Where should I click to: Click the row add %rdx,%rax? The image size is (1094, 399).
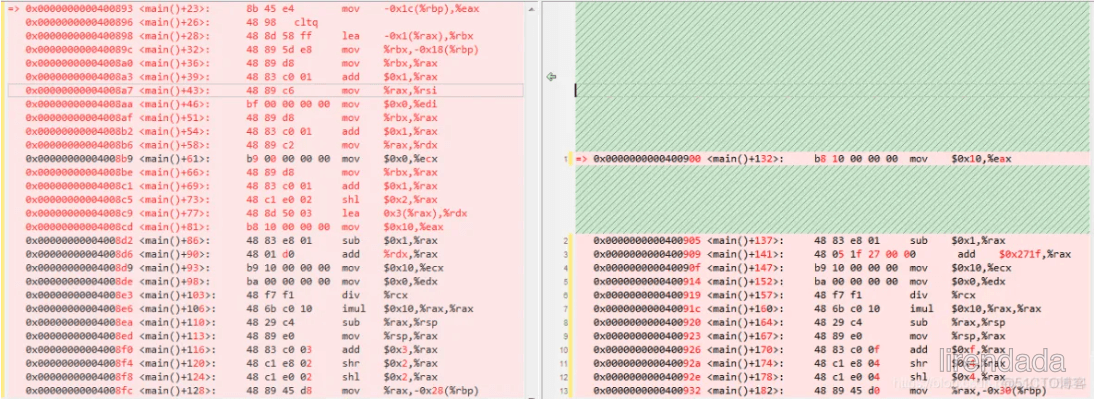265,254
